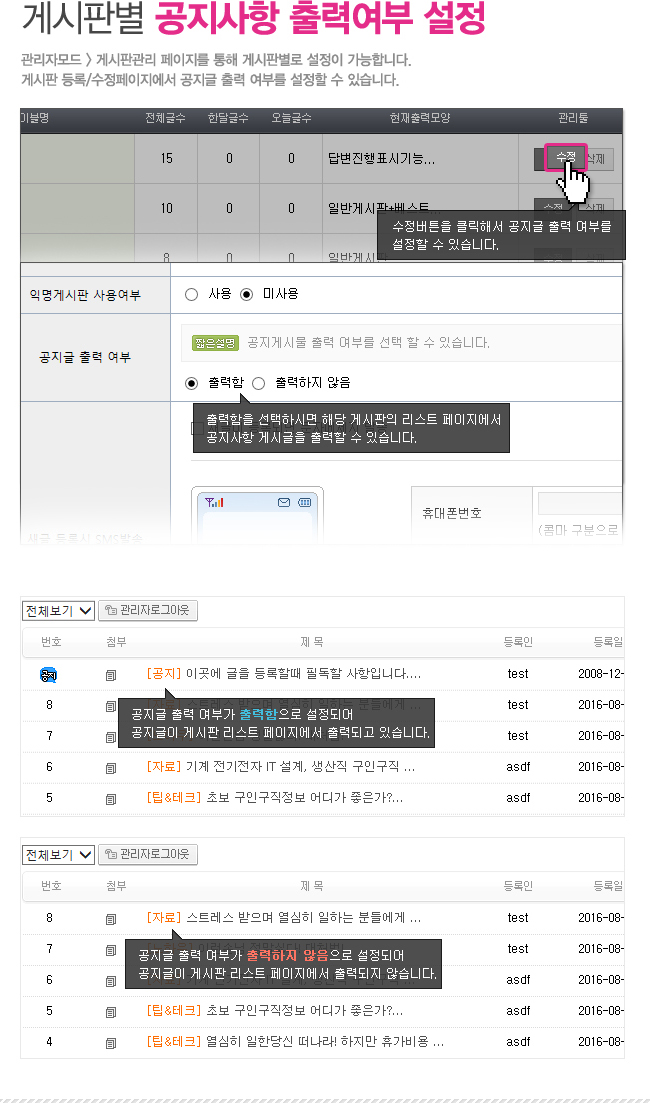Click the battery icon on the phone preview
Image resolution: width=650 pixels, height=1104 pixels.
click(x=305, y=502)
